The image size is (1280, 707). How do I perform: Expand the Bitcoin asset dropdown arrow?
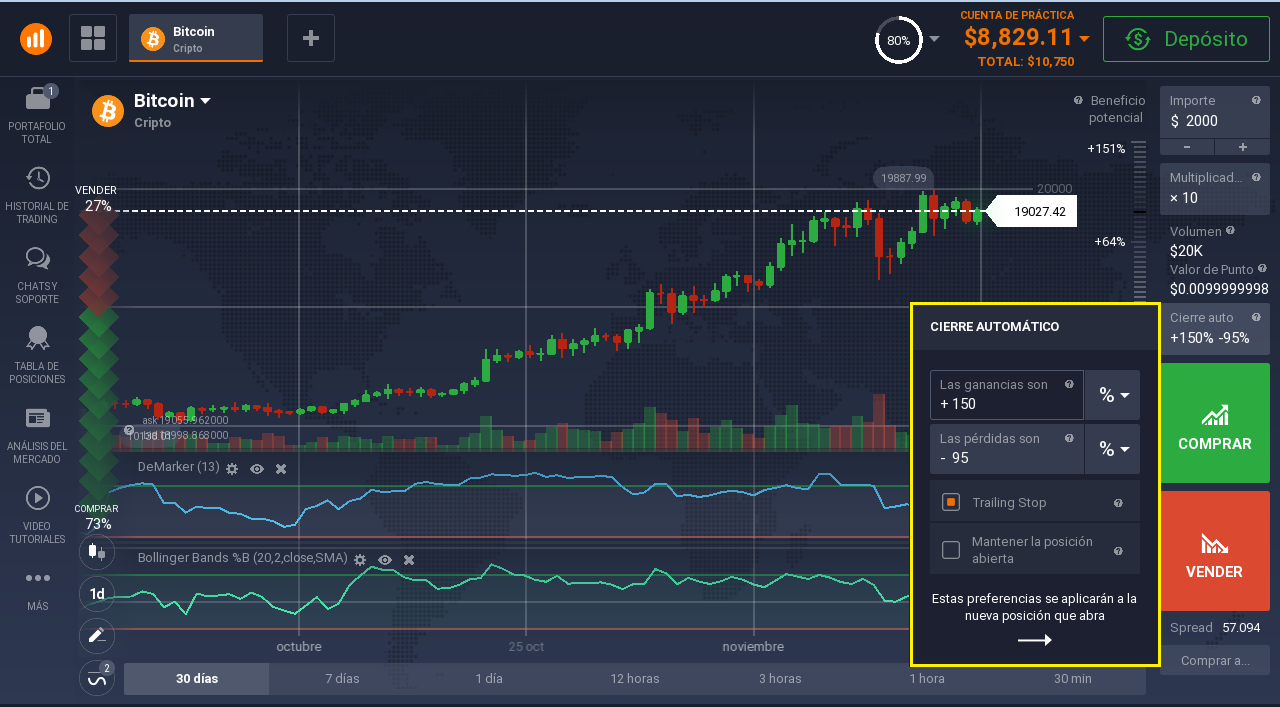205,101
